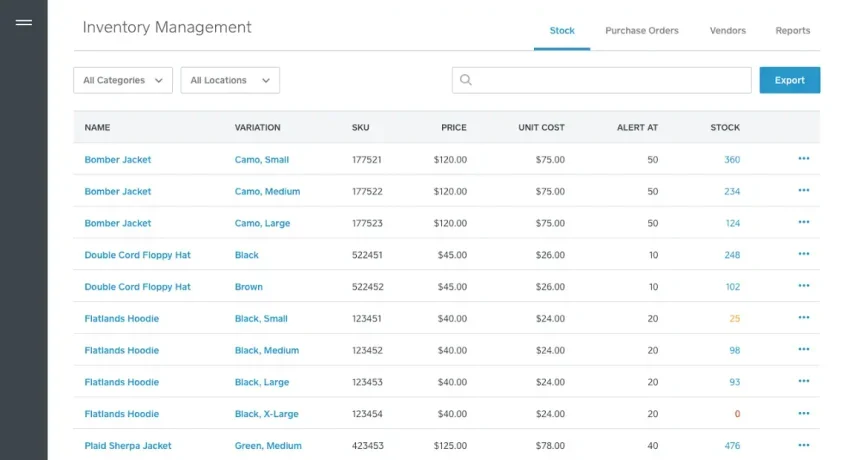Click the $78.00 unit cost cell
This screenshot has height=460, width=847.
pos(550,446)
